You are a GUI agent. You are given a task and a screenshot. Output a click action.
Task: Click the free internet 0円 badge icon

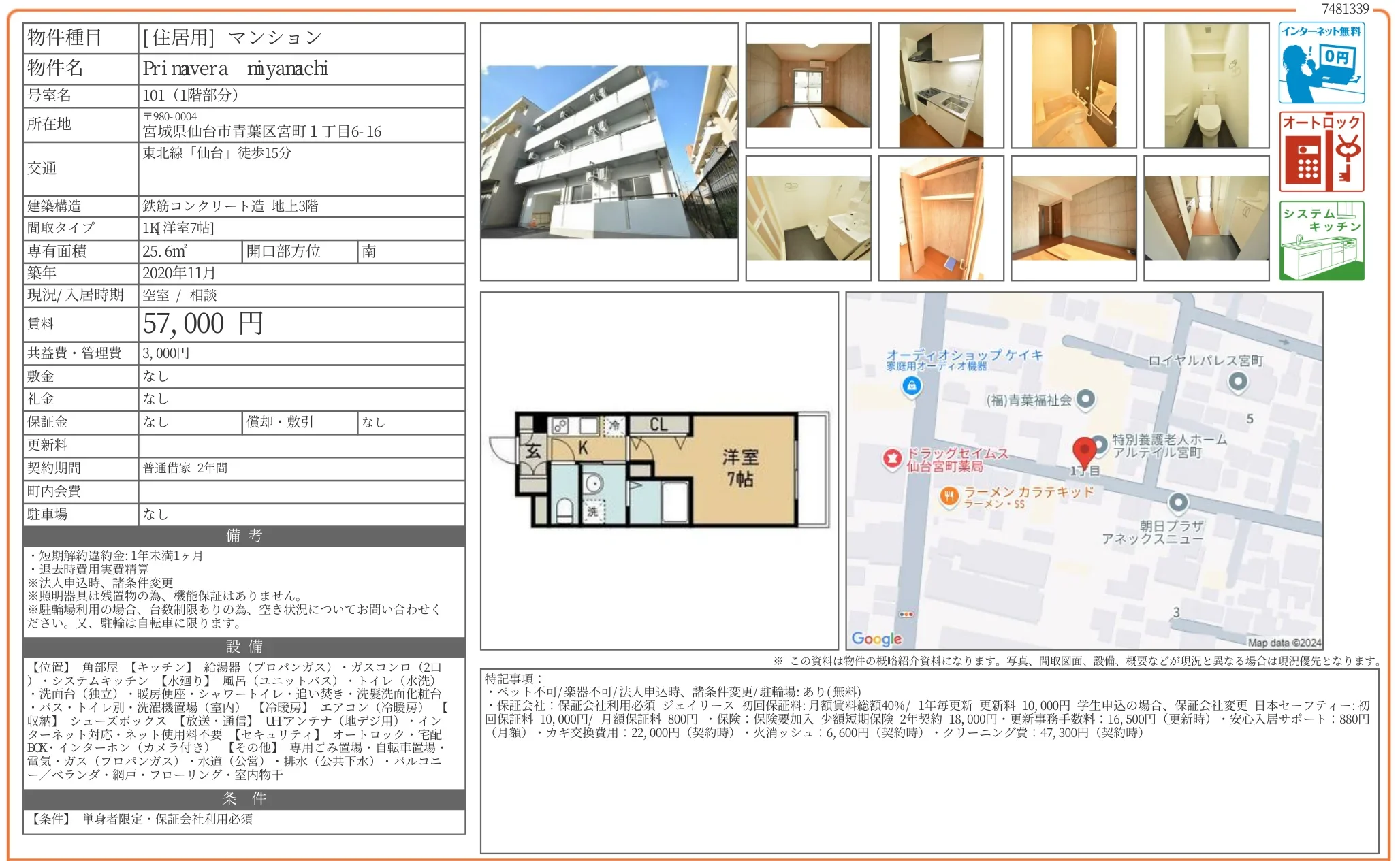coord(1320,63)
